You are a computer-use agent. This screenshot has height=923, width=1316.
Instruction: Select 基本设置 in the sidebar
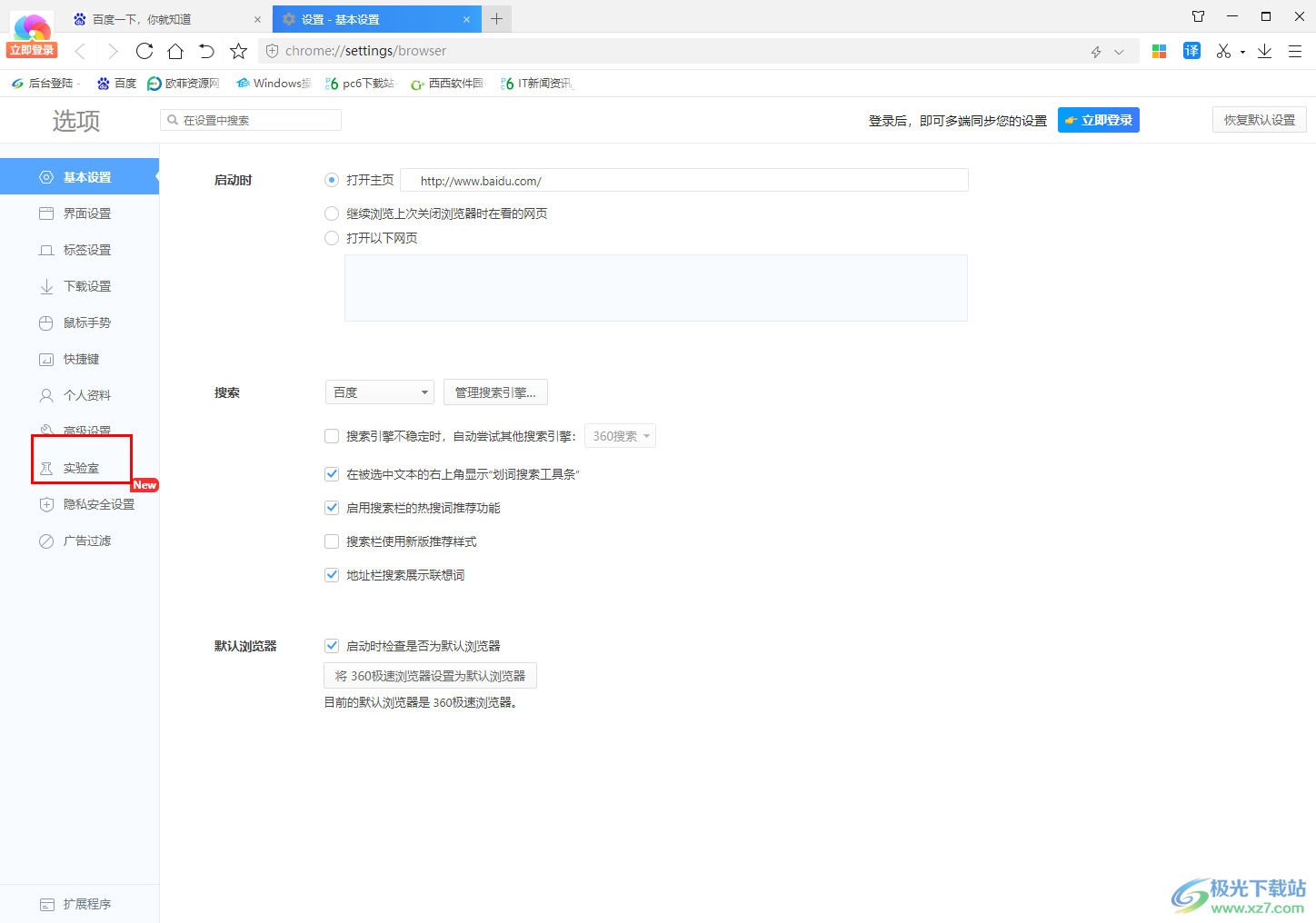click(79, 177)
